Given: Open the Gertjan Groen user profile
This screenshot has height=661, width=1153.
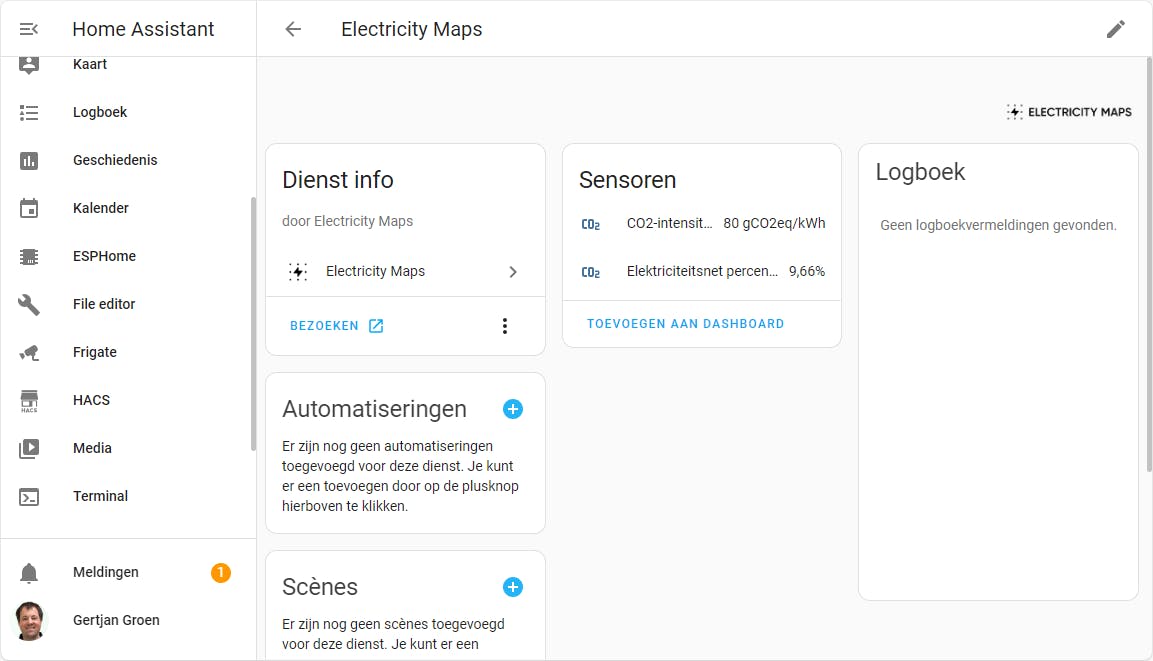Looking at the screenshot, I should pyautogui.click(x=116, y=620).
